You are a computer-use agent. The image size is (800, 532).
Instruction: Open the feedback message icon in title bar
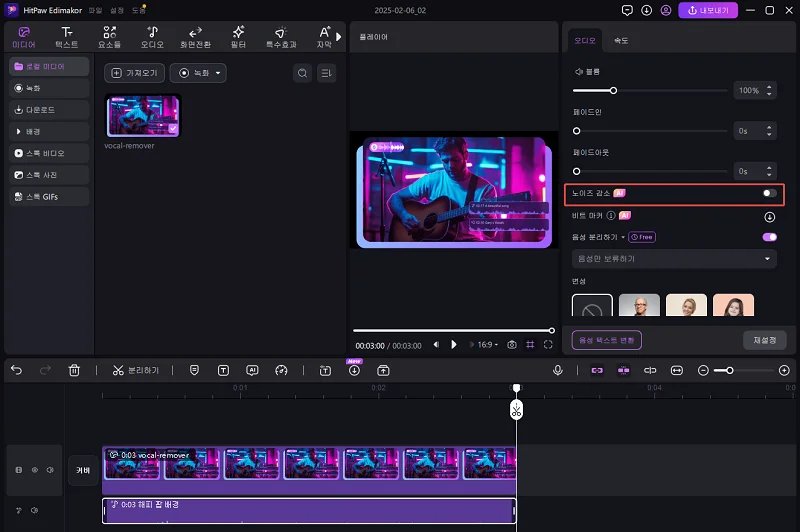(627, 10)
